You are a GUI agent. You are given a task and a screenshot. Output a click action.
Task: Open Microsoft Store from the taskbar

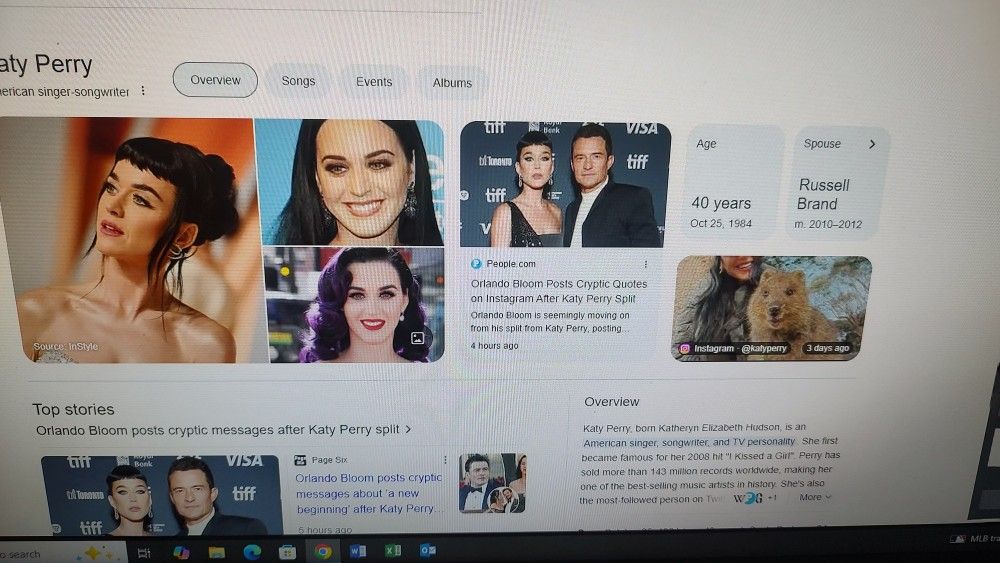coord(288,552)
